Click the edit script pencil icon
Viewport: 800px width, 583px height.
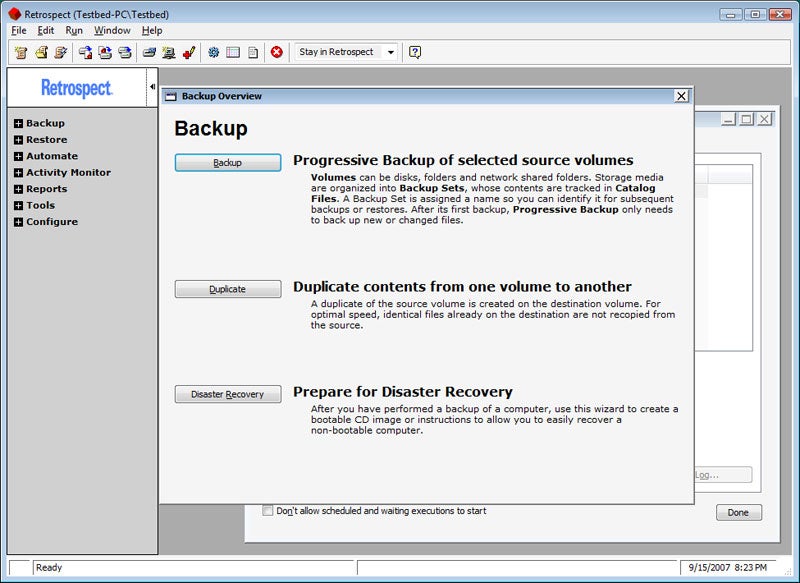click(x=61, y=52)
